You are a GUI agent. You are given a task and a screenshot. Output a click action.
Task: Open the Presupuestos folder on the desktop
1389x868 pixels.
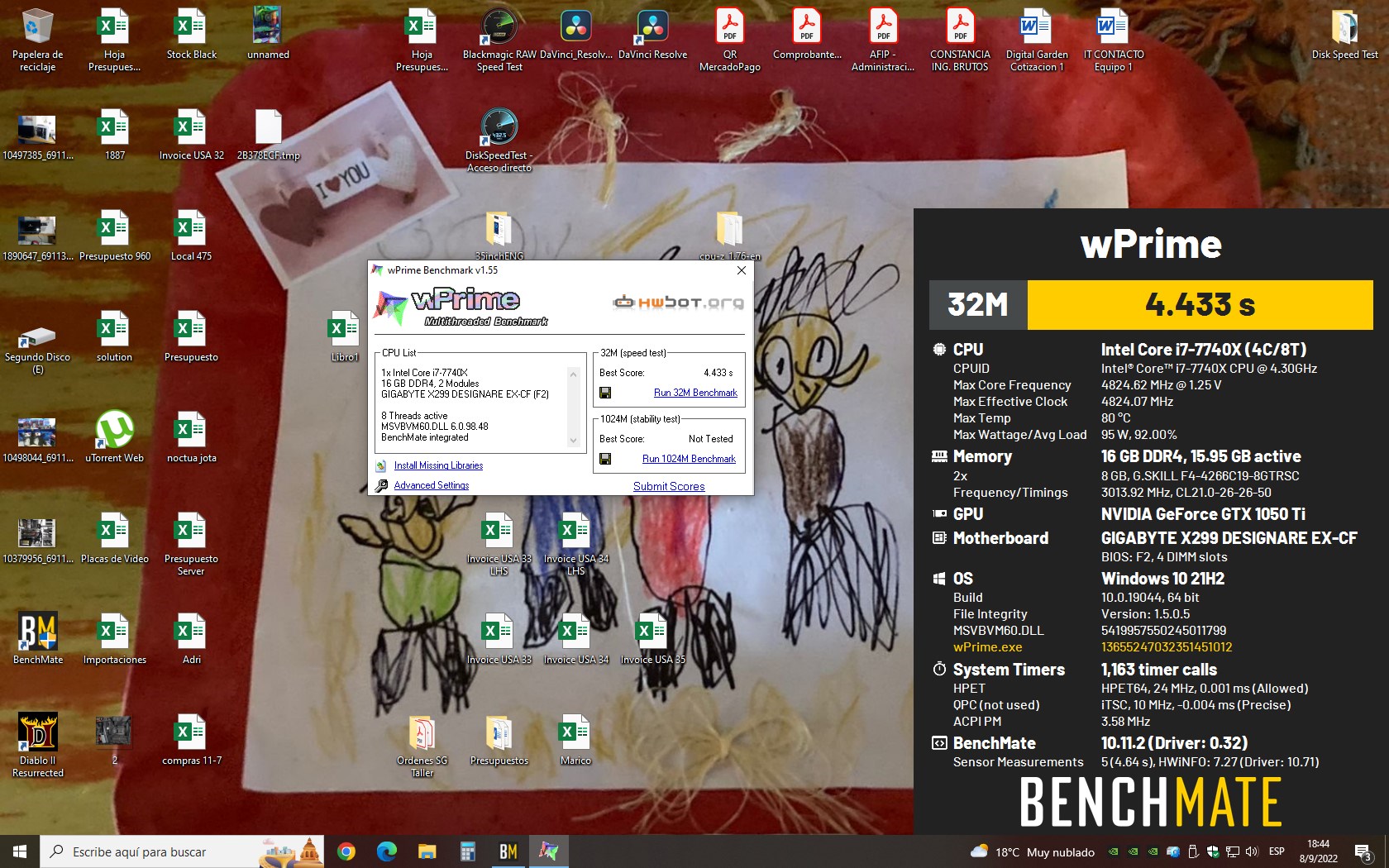point(499,740)
